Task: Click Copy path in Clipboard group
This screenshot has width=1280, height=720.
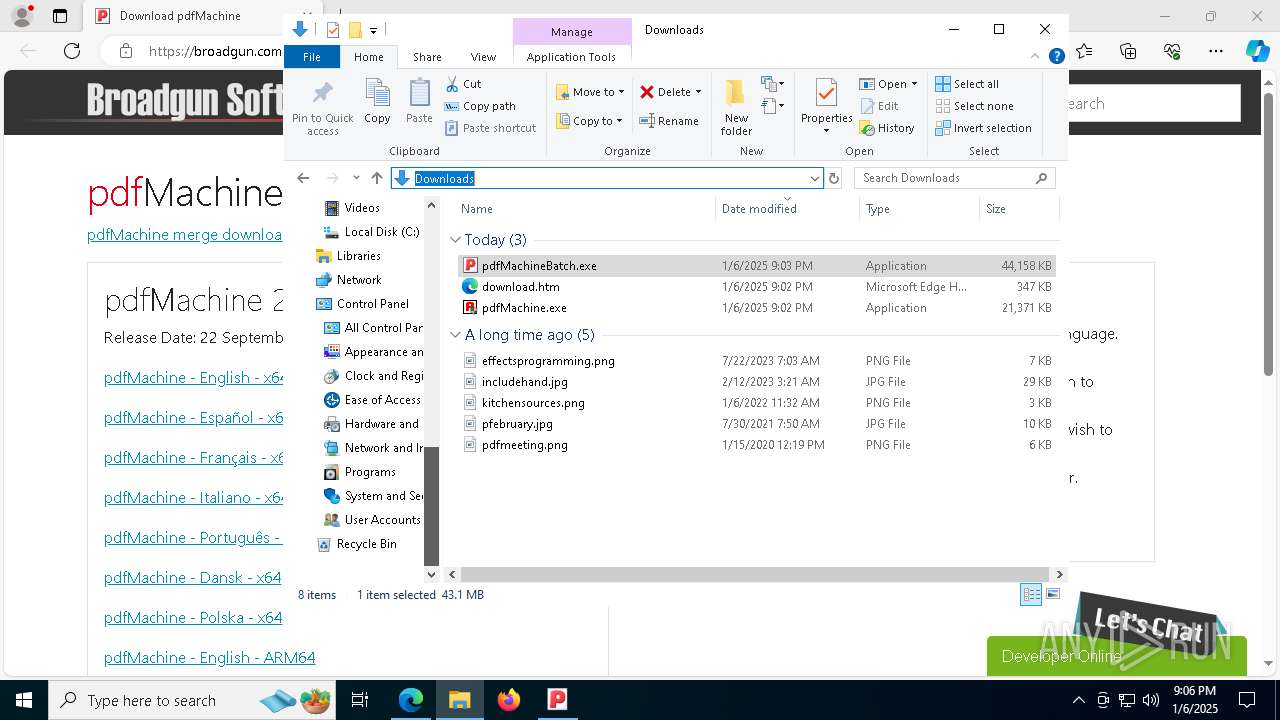Action: (x=480, y=106)
